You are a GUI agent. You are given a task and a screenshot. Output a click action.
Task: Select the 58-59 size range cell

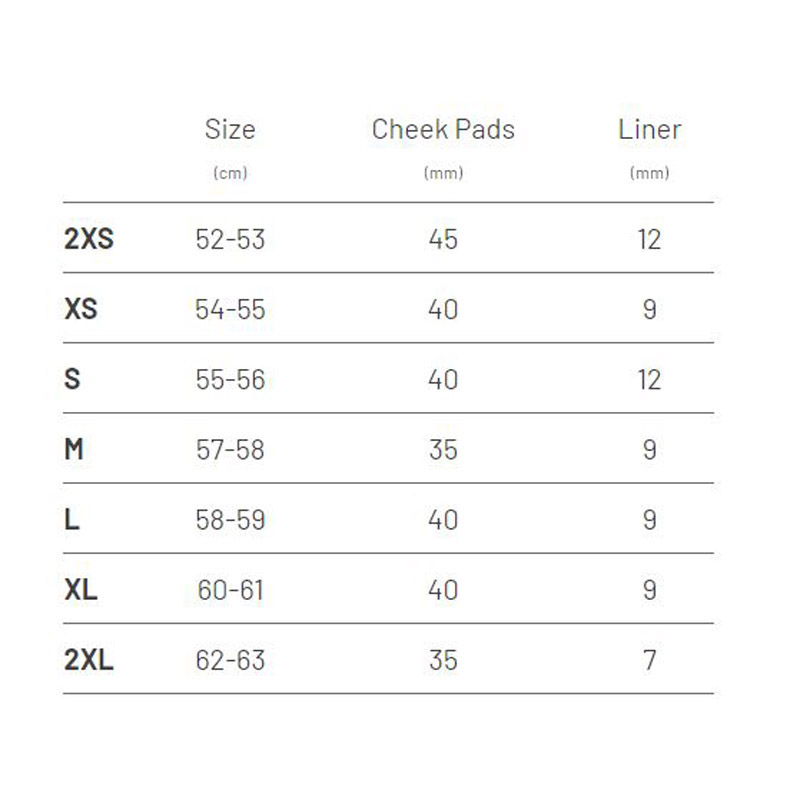point(230,520)
